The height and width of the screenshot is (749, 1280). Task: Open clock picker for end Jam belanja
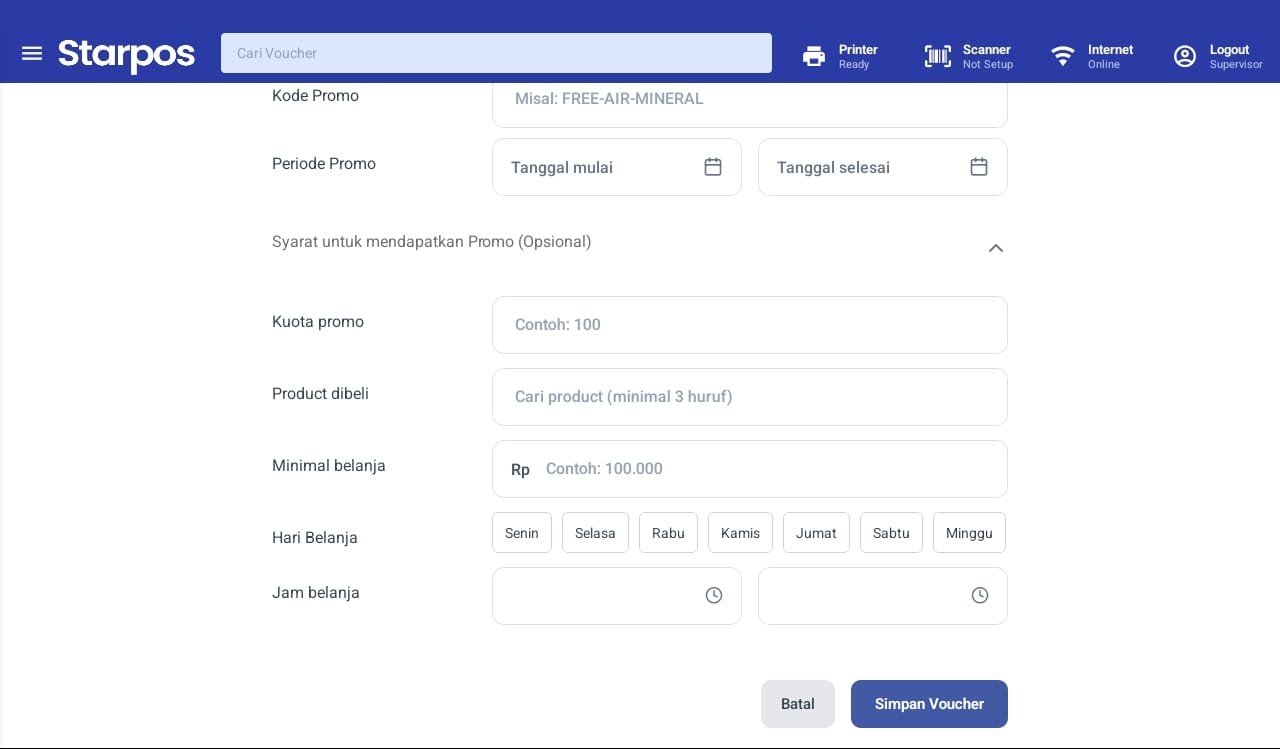pos(980,595)
